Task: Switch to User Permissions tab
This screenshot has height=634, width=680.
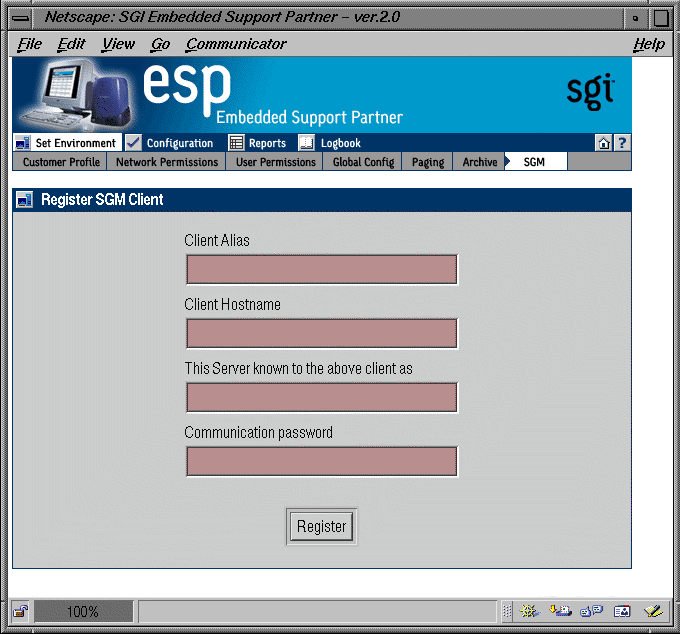Action: pos(275,162)
